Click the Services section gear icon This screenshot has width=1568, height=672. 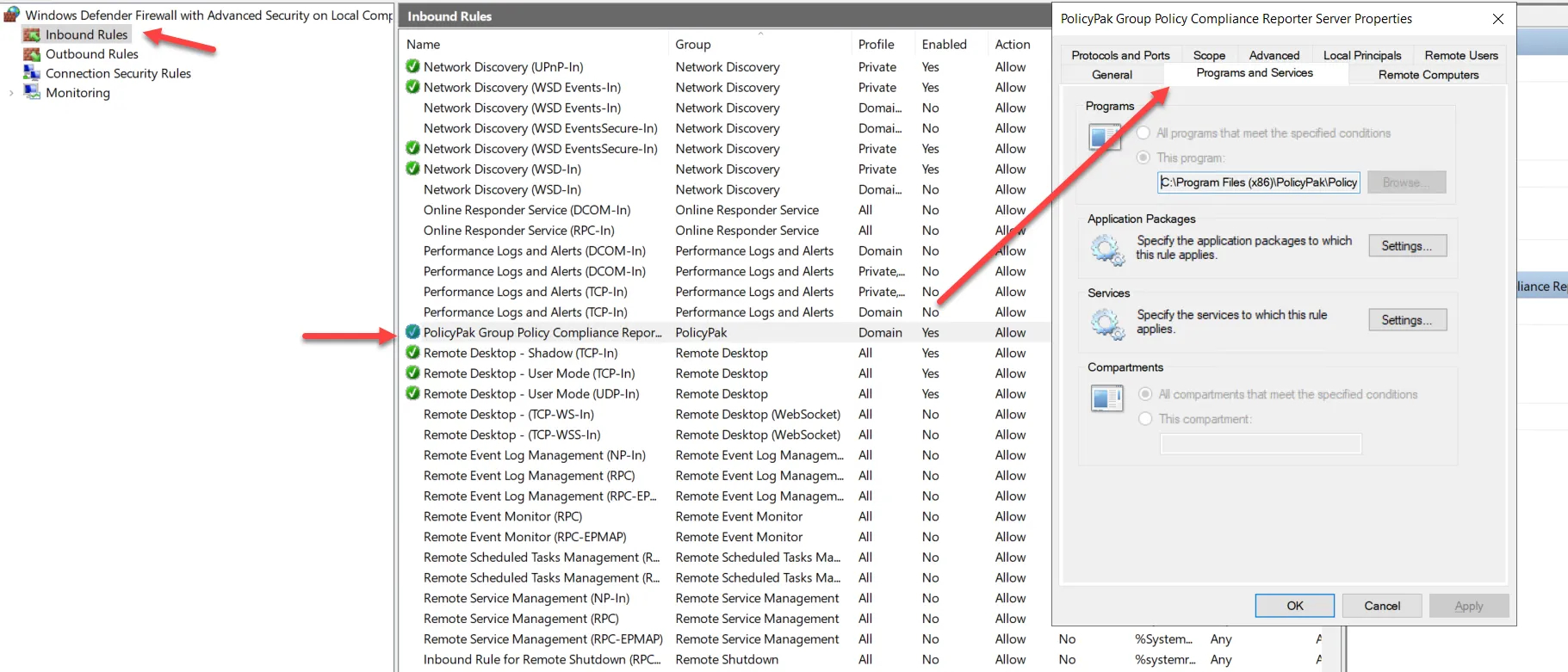pyautogui.click(x=1106, y=324)
